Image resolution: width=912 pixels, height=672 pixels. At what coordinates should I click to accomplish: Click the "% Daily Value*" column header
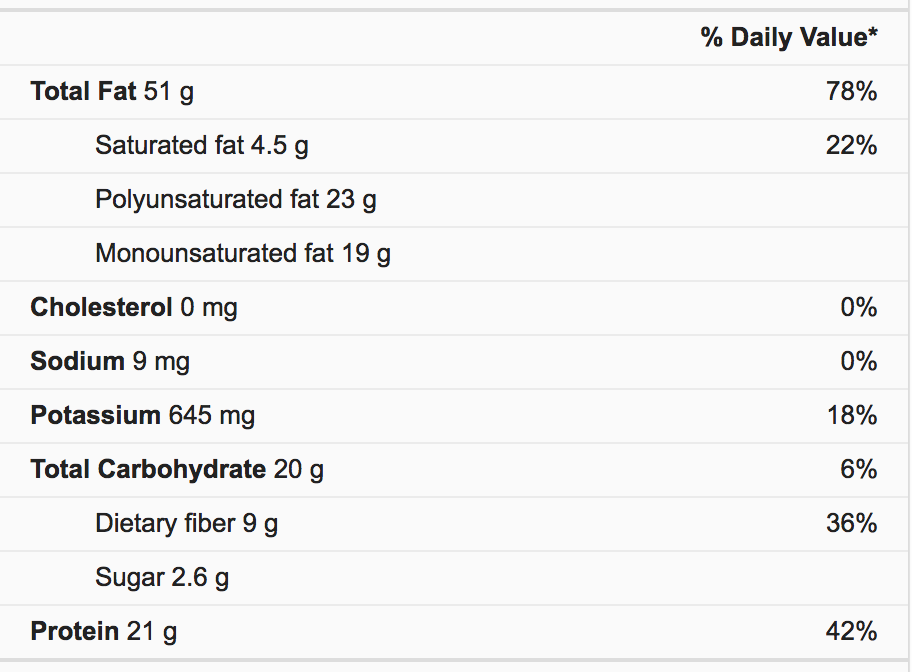(x=788, y=38)
